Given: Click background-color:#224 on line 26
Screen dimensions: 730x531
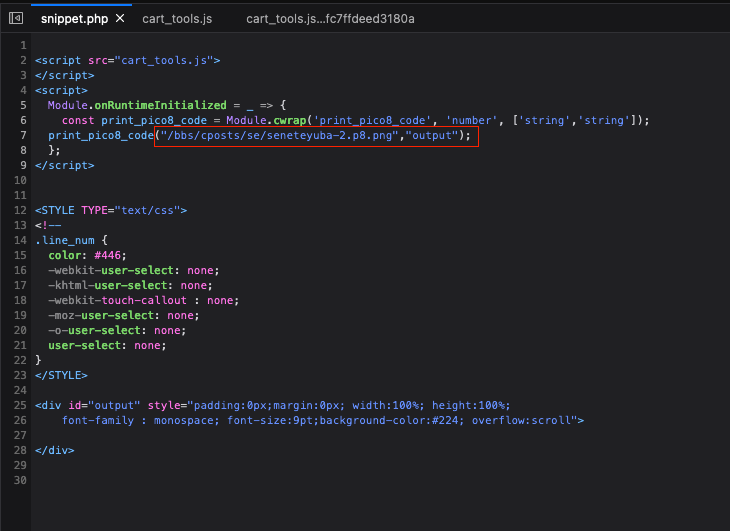Looking at the screenshot, I should (391, 421).
